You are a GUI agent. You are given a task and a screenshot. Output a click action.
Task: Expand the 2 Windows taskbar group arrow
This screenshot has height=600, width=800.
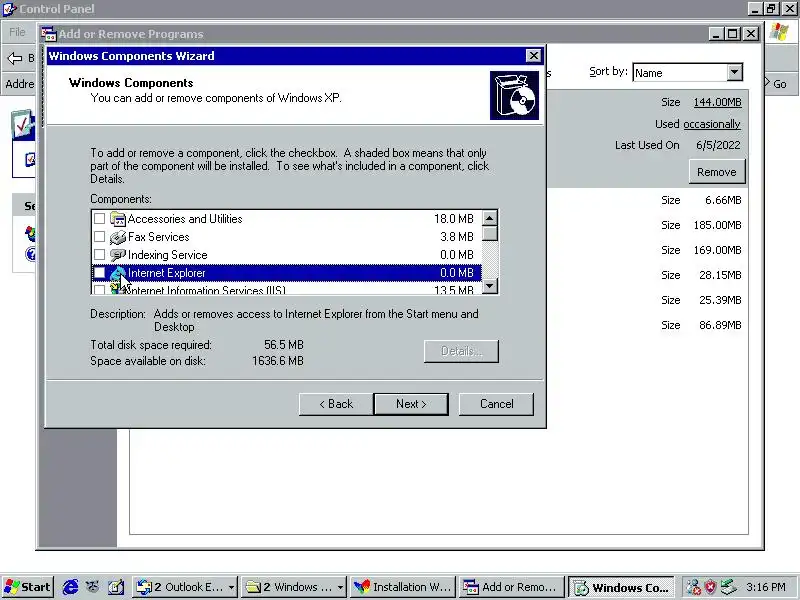[x=340, y=588]
